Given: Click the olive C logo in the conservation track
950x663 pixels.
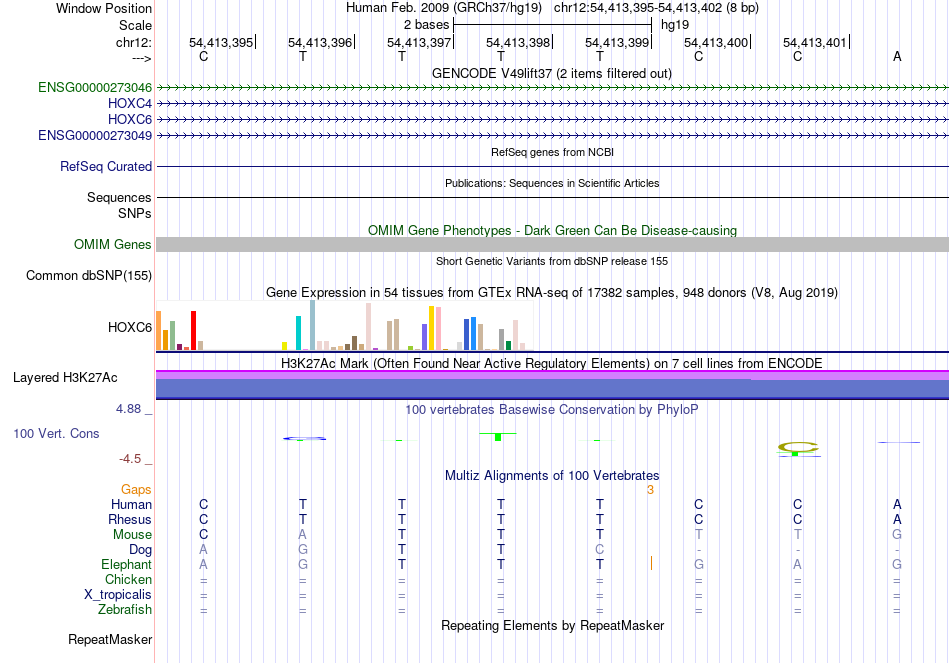Looking at the screenshot, I should 798,447.
